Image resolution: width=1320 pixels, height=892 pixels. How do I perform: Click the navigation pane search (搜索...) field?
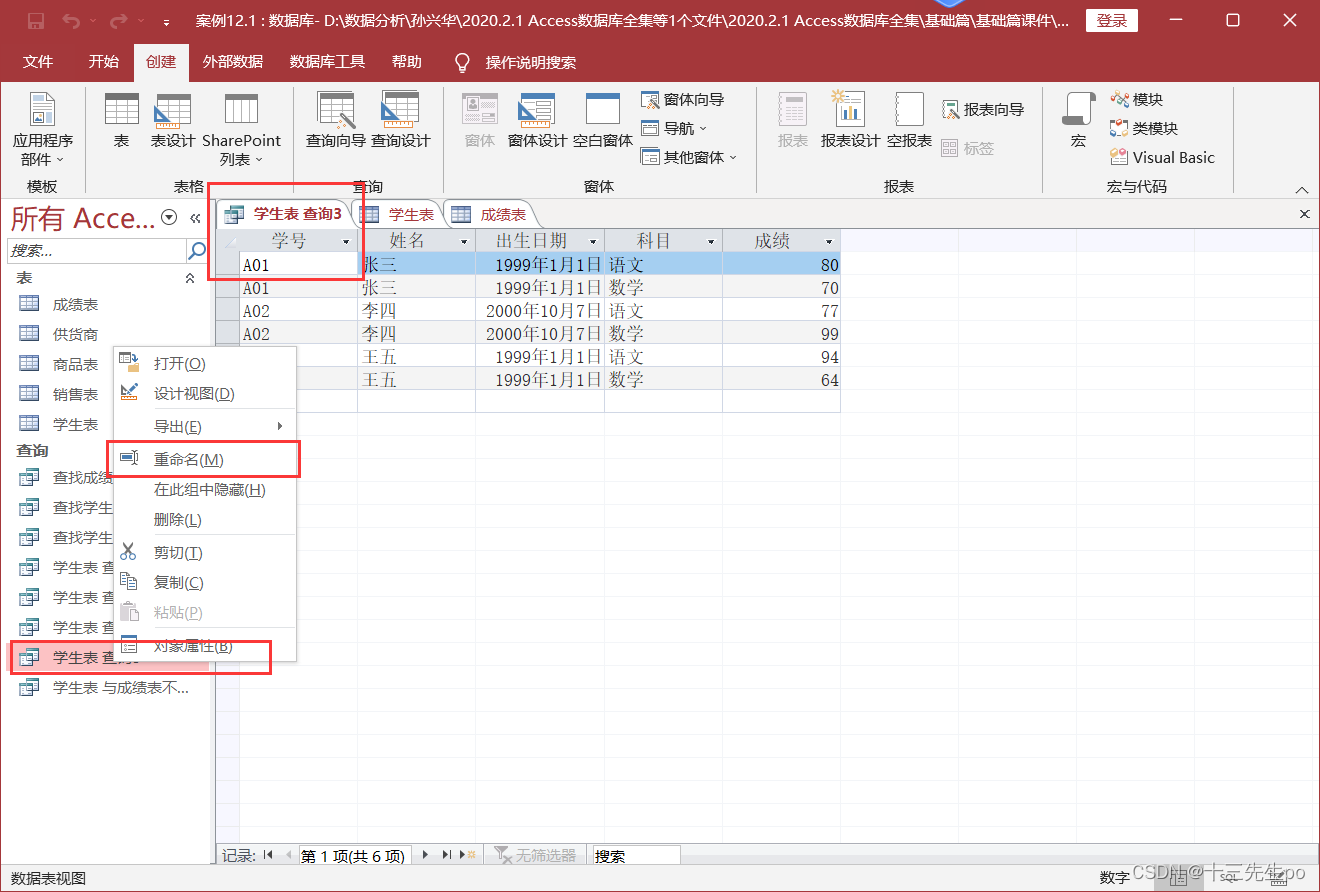tap(96, 250)
